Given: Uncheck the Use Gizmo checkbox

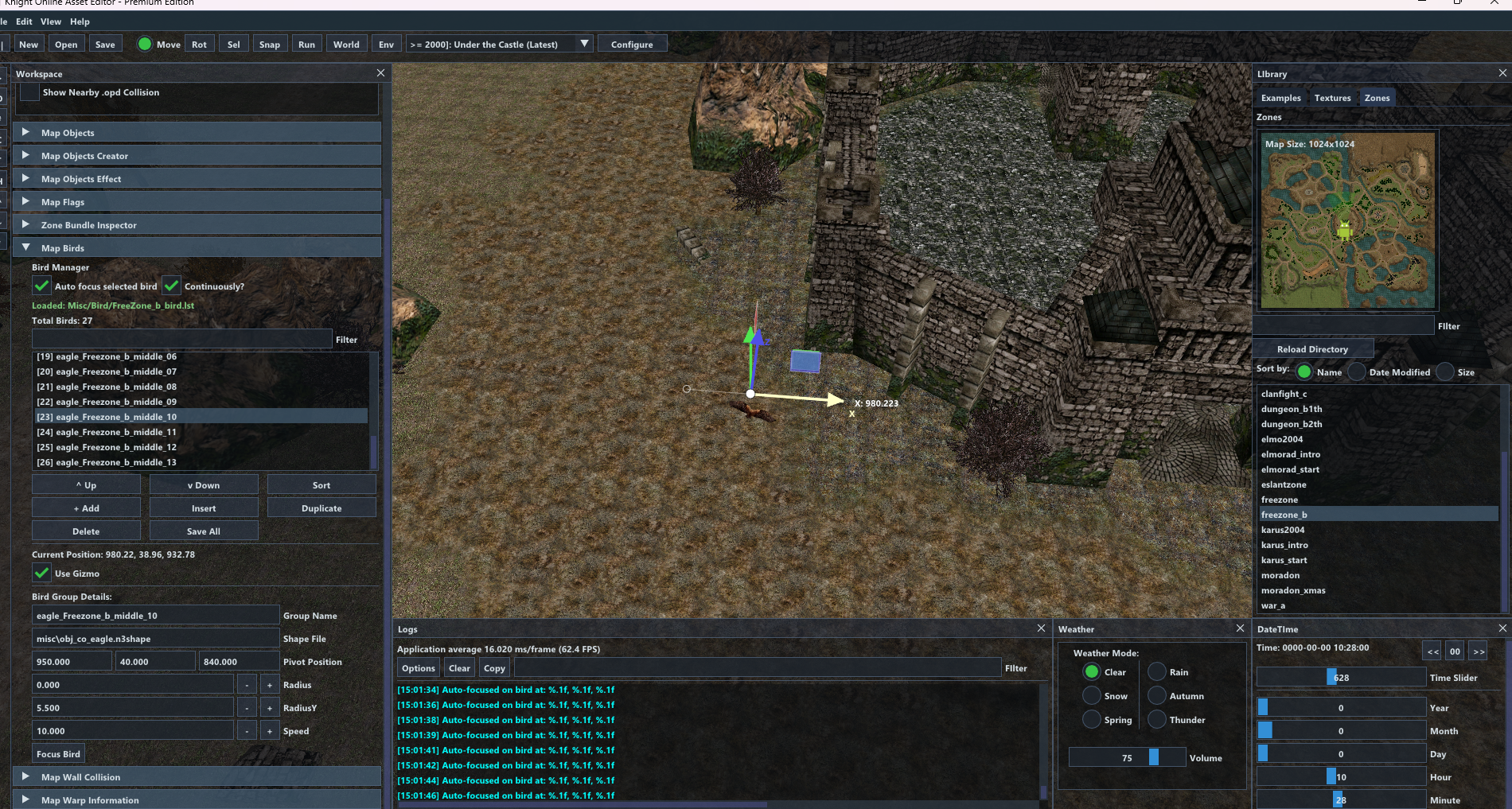Looking at the screenshot, I should pos(41,573).
